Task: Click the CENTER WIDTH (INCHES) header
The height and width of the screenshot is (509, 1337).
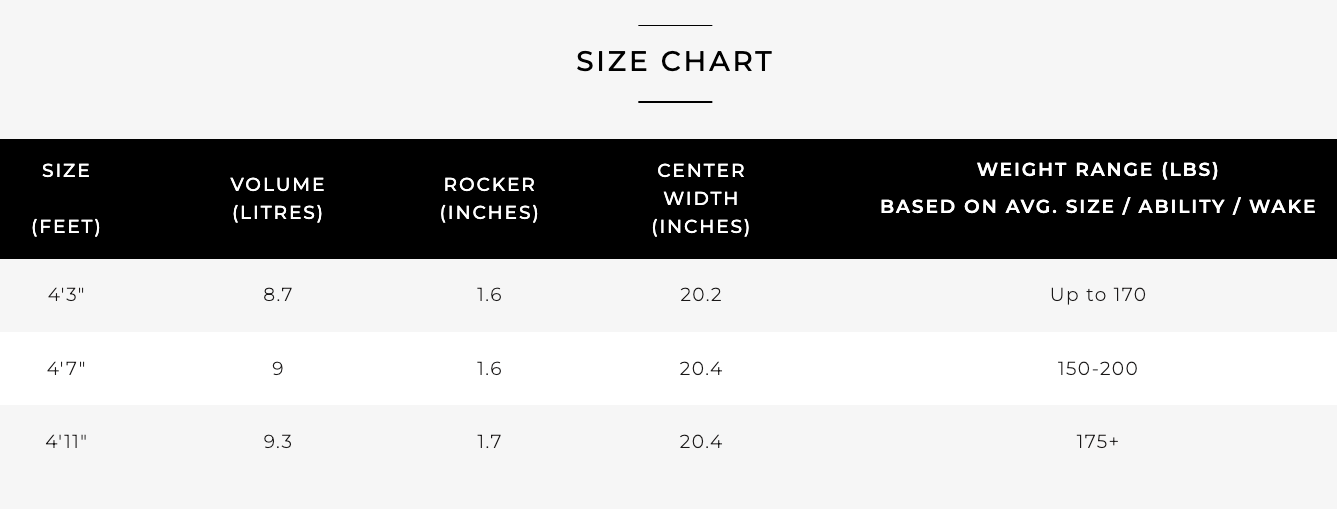Action: coord(701,199)
